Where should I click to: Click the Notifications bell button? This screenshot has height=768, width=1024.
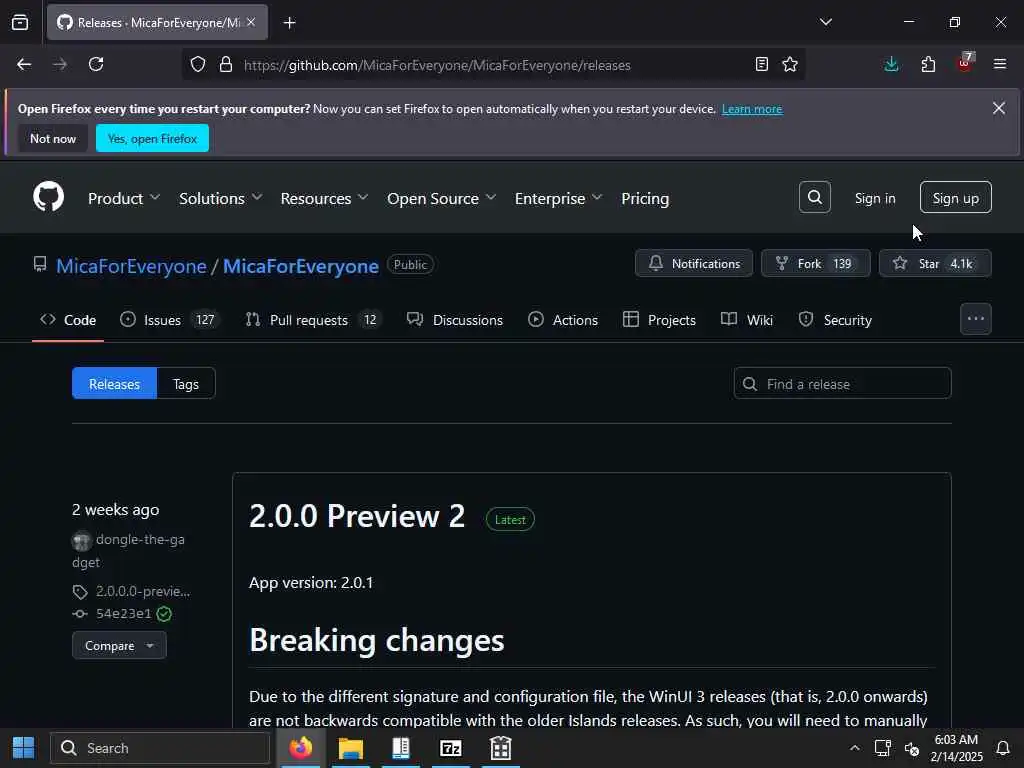[694, 263]
